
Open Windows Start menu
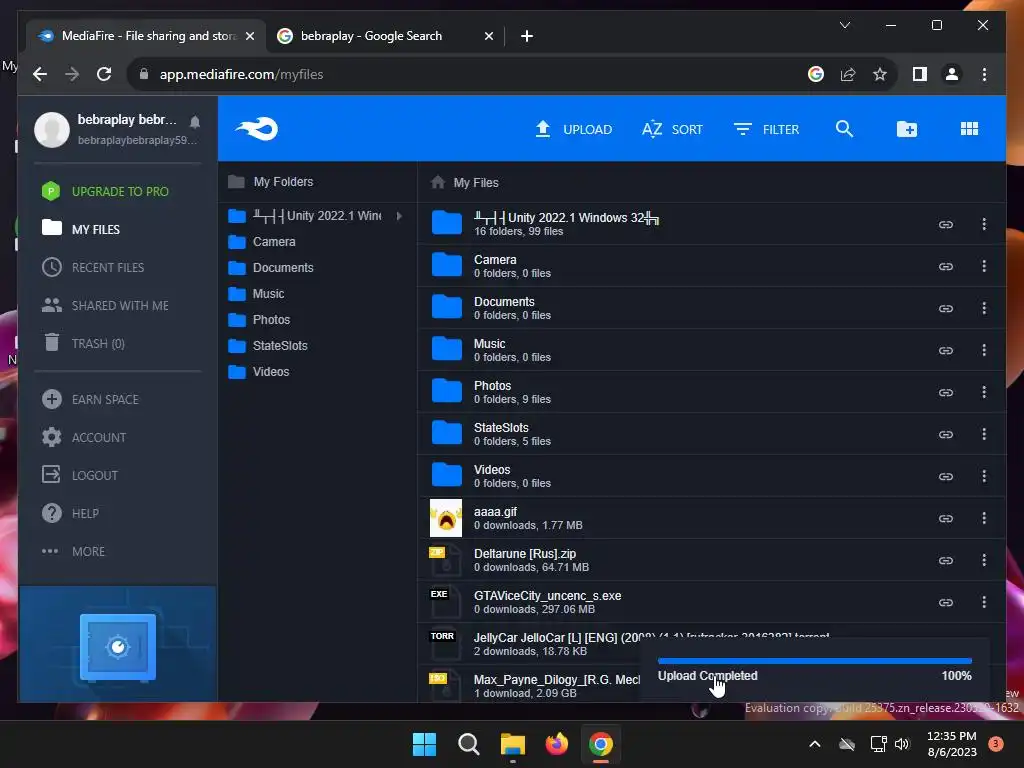click(424, 744)
